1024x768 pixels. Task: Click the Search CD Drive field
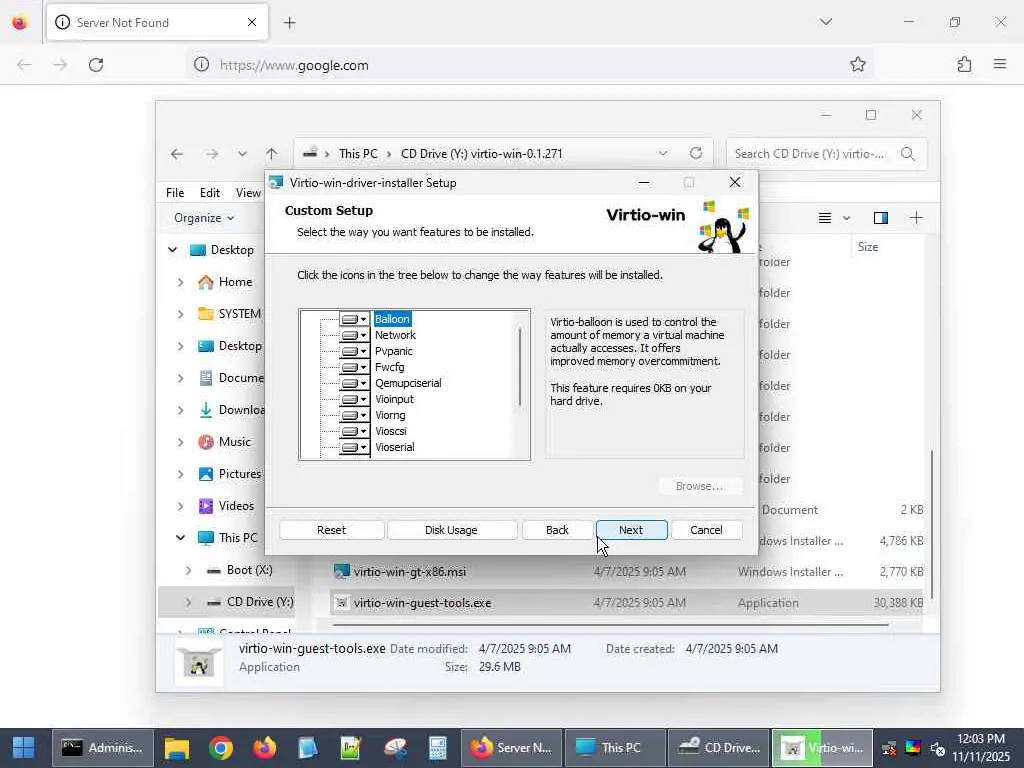pos(812,154)
